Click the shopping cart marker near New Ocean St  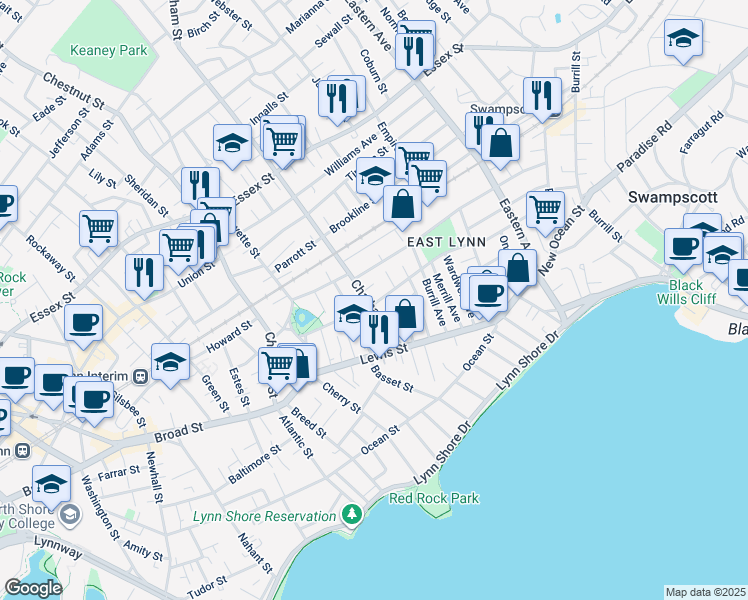pyautogui.click(x=545, y=211)
